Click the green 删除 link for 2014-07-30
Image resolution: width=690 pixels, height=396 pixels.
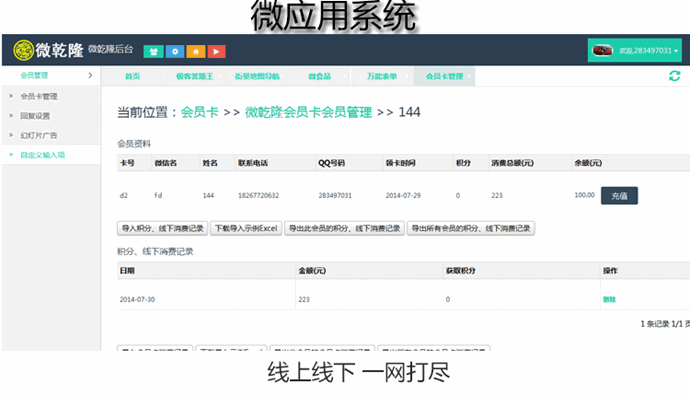click(x=609, y=299)
